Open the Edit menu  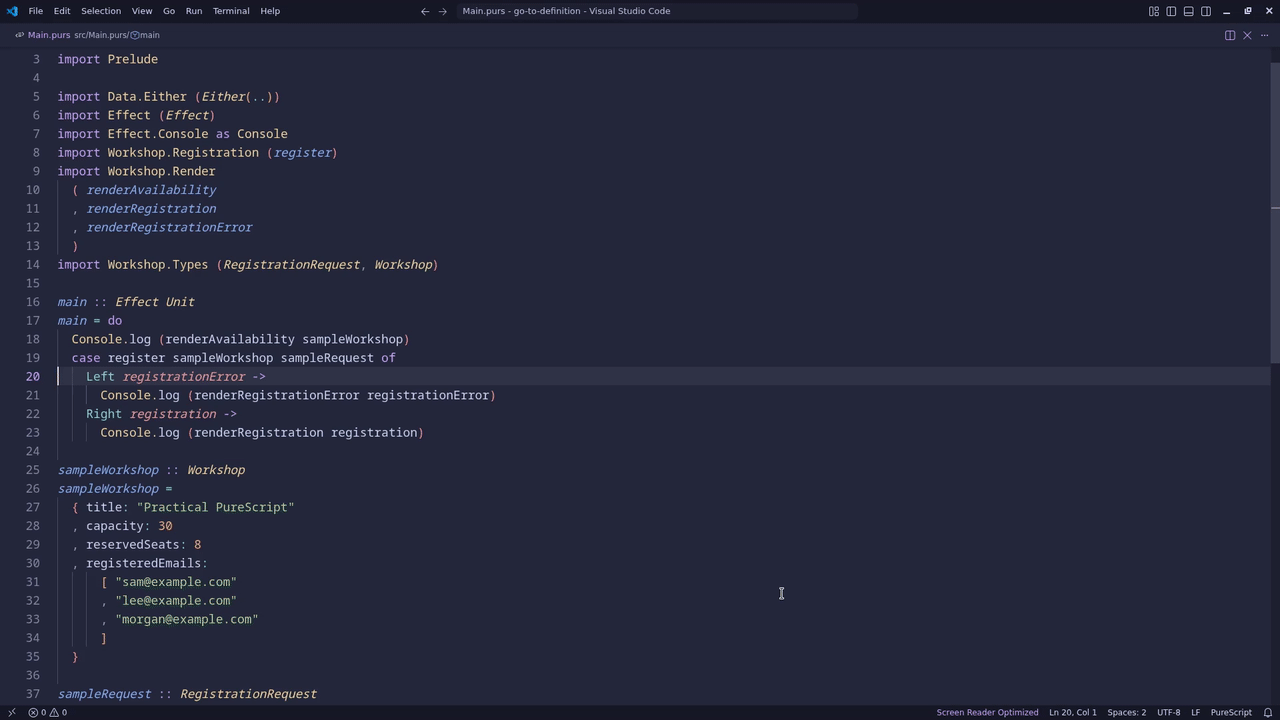point(62,11)
